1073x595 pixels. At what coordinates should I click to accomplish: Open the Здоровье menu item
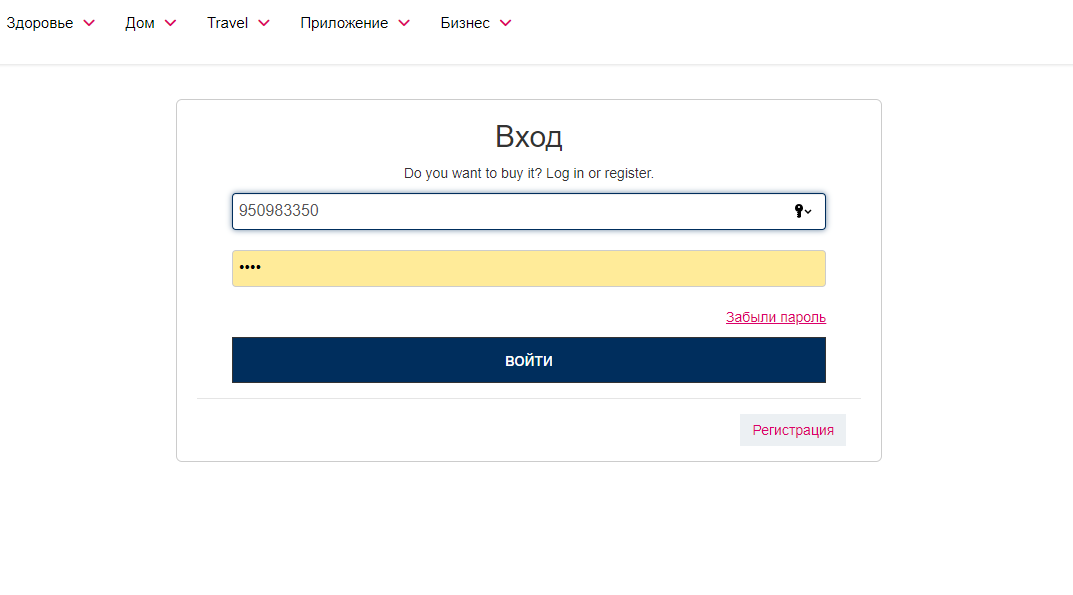pyautogui.click(x=40, y=23)
